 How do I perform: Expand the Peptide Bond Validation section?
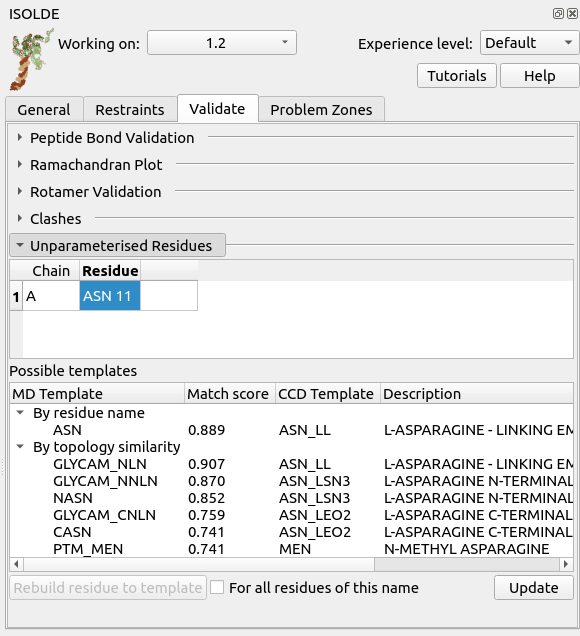click(20, 138)
